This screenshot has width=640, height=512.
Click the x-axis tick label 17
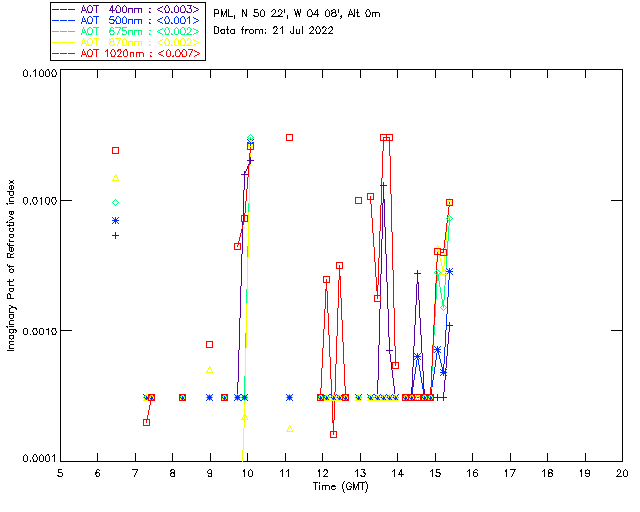click(510, 473)
